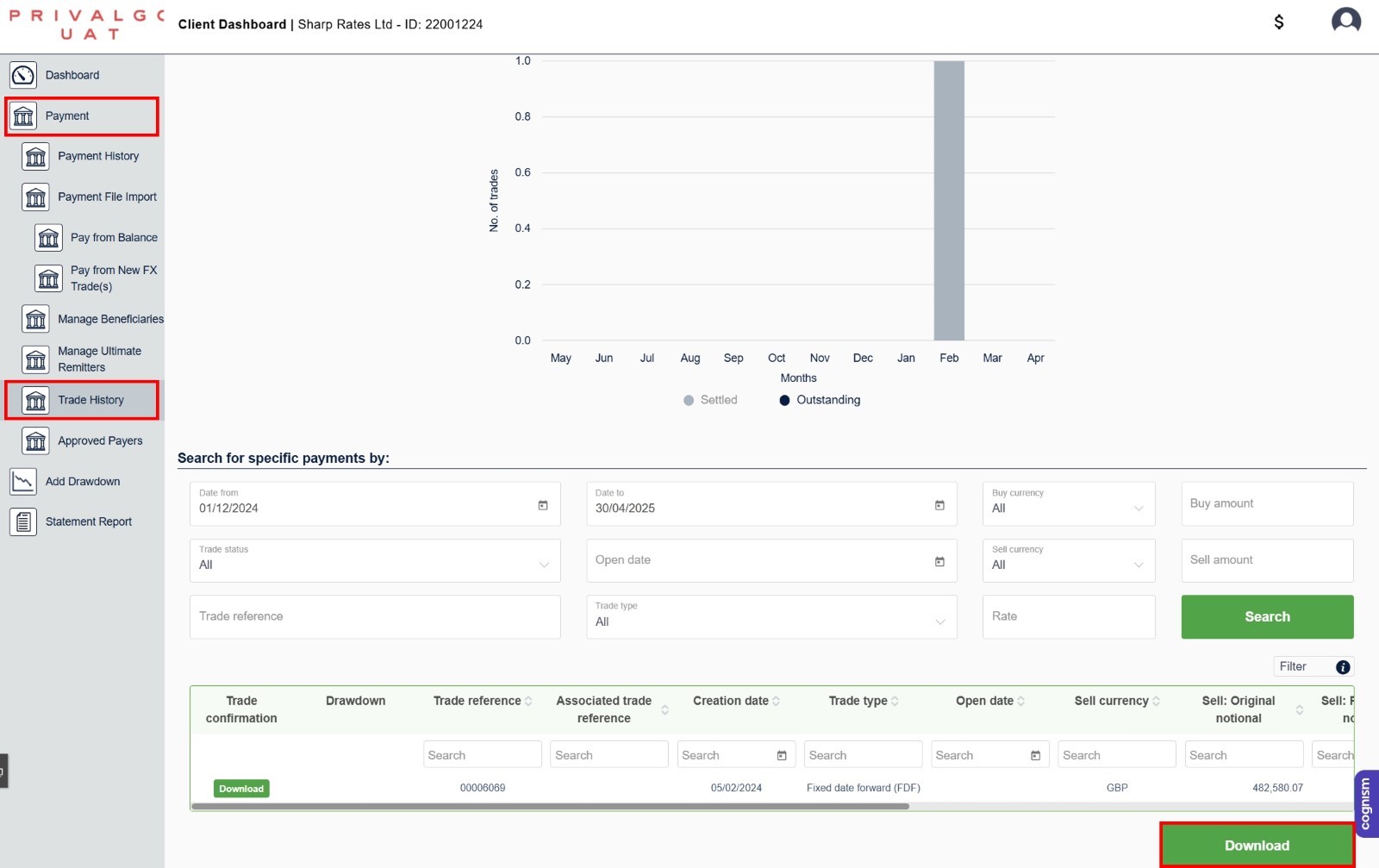Open the Trade type dropdown
The image size is (1379, 868).
(x=771, y=617)
